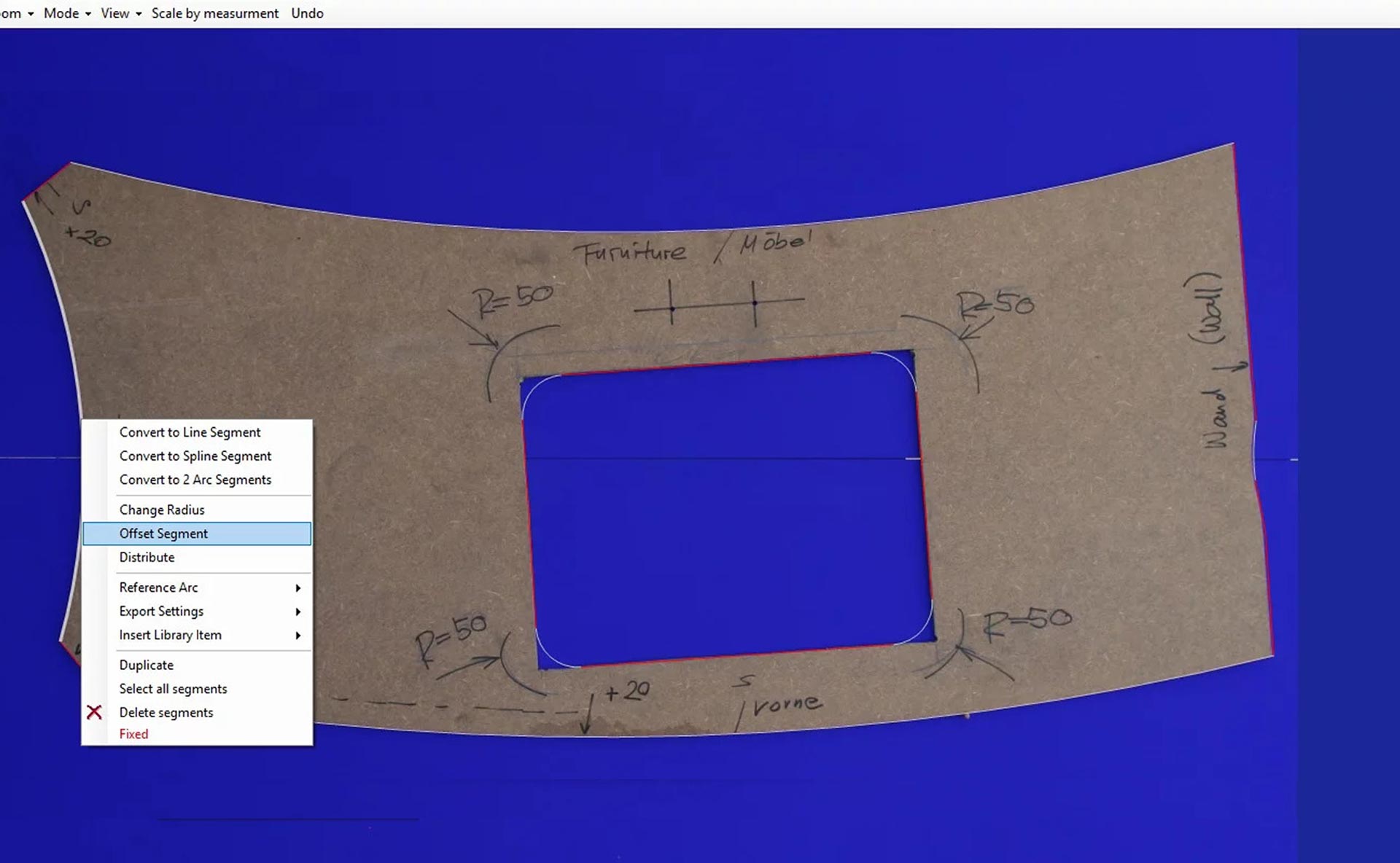Choose Convert to Line Segment

point(190,432)
